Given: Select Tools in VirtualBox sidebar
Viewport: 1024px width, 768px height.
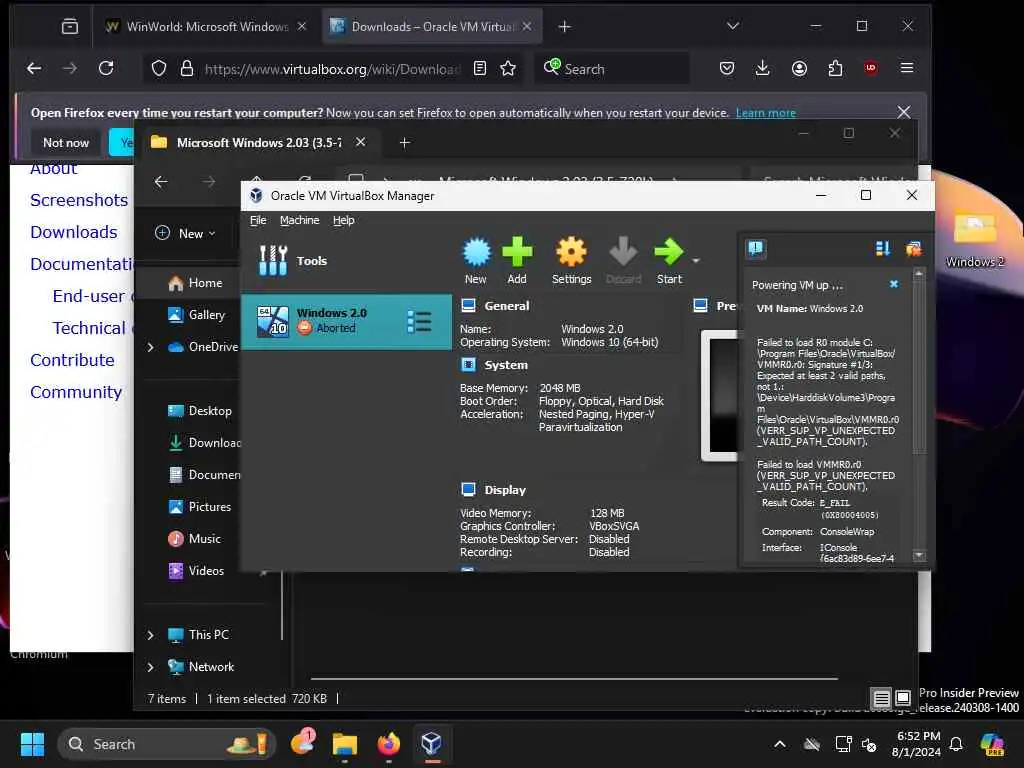Looking at the screenshot, I should 293,261.
